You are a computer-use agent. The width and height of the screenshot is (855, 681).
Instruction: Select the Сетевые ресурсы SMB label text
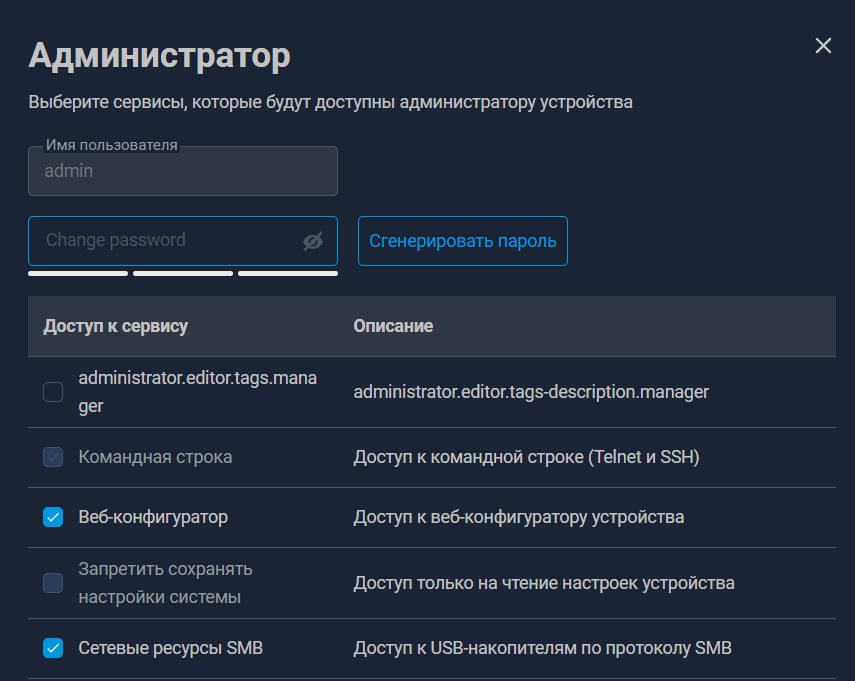171,648
